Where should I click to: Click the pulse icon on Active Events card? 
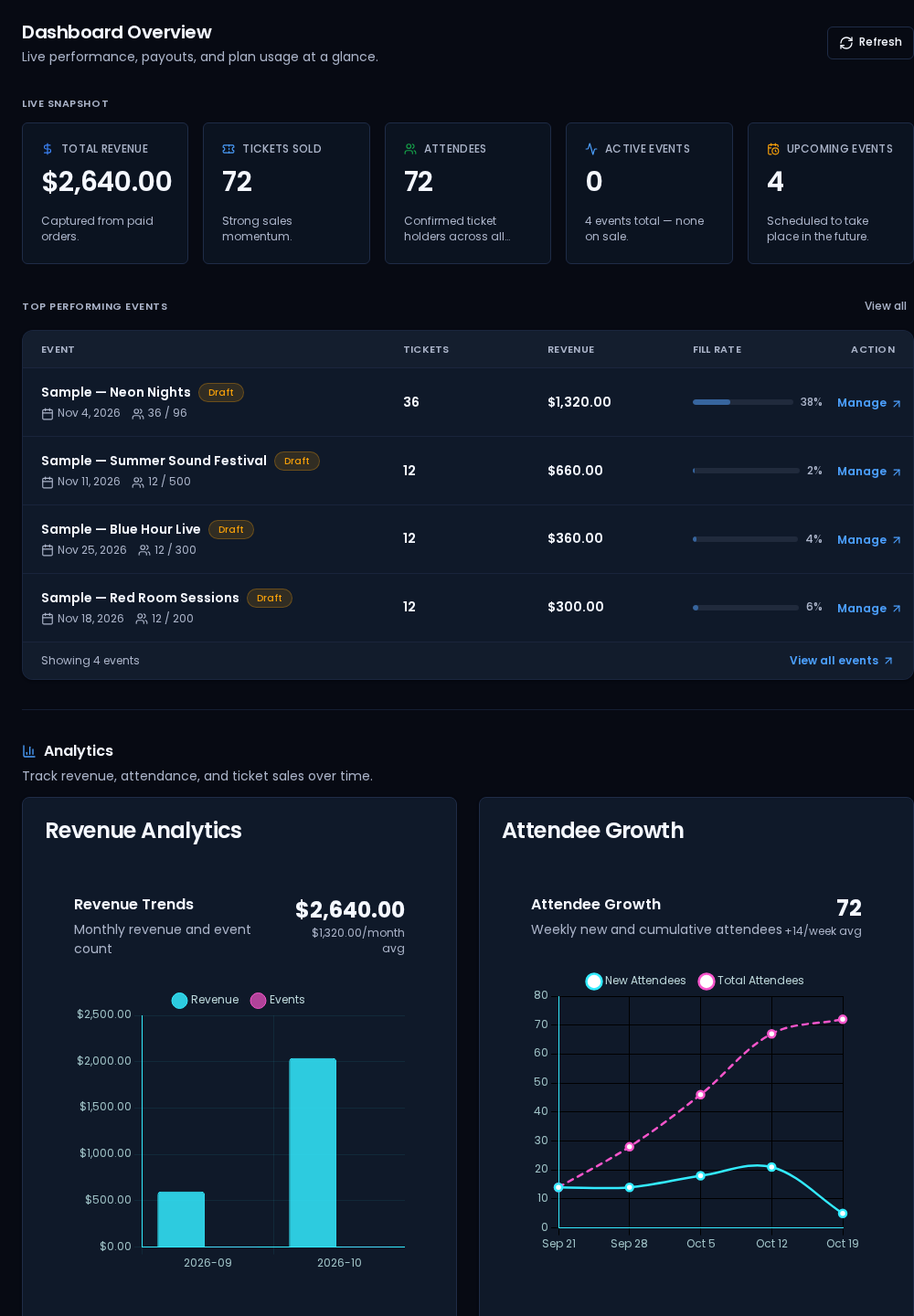tap(591, 149)
